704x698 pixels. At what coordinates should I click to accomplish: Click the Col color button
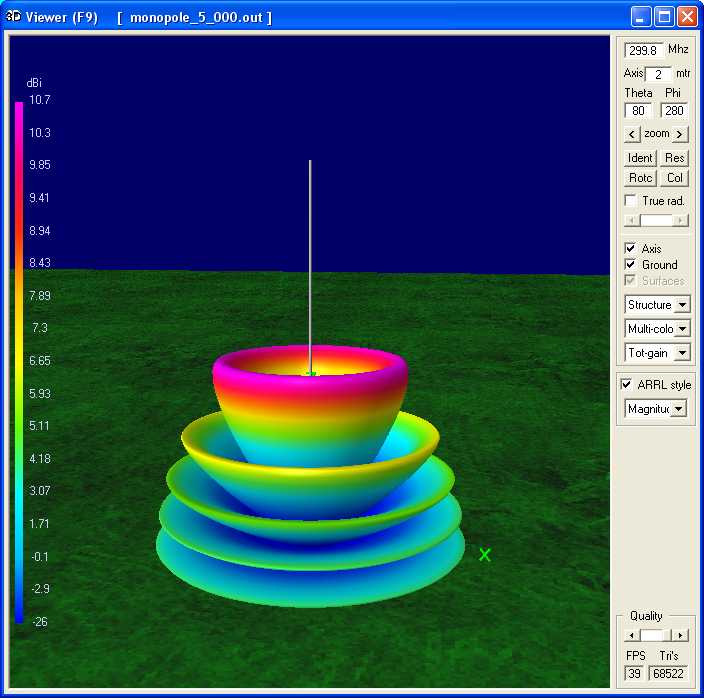pyautogui.click(x=675, y=178)
